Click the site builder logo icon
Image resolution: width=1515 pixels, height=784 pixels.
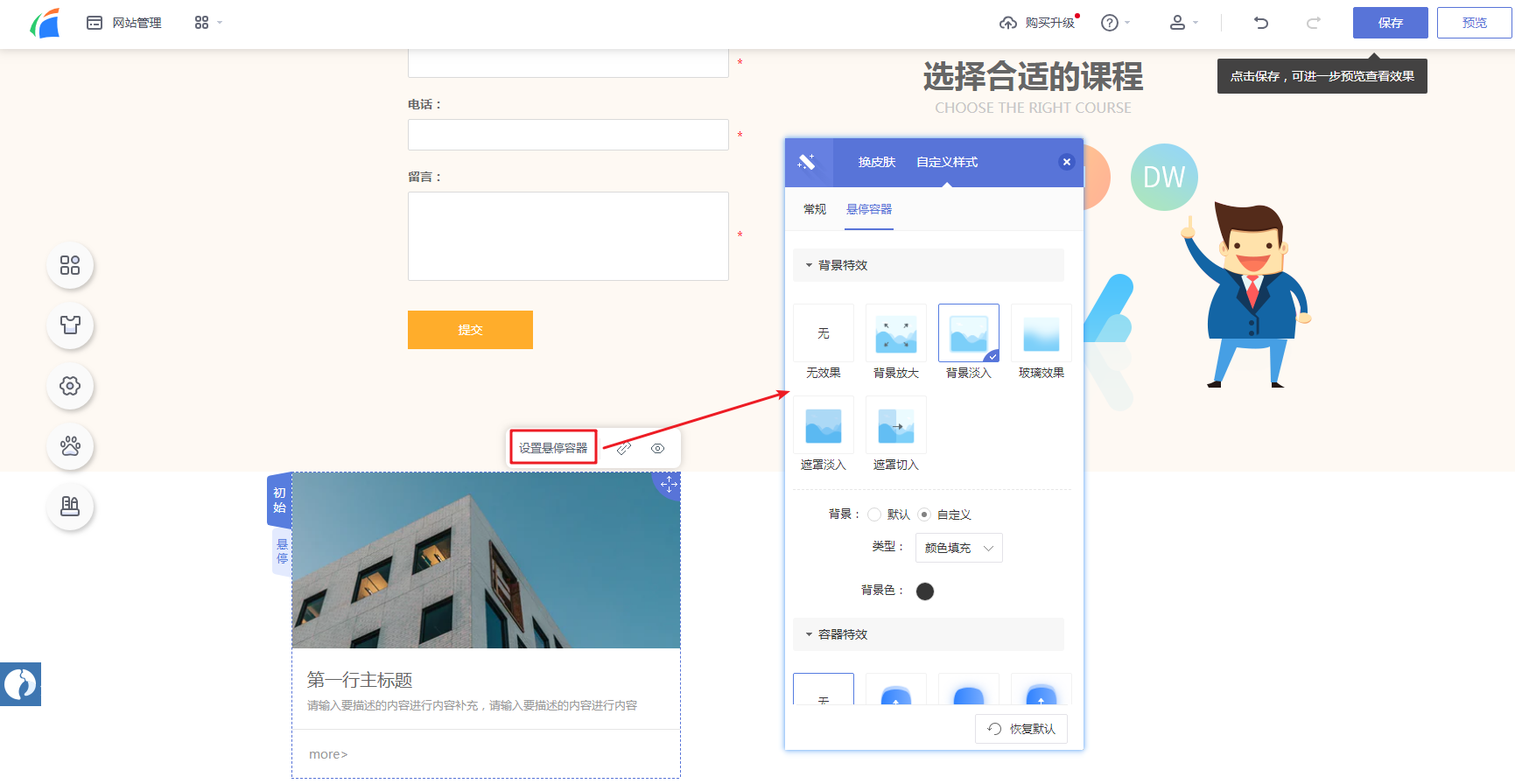pyautogui.click(x=45, y=23)
